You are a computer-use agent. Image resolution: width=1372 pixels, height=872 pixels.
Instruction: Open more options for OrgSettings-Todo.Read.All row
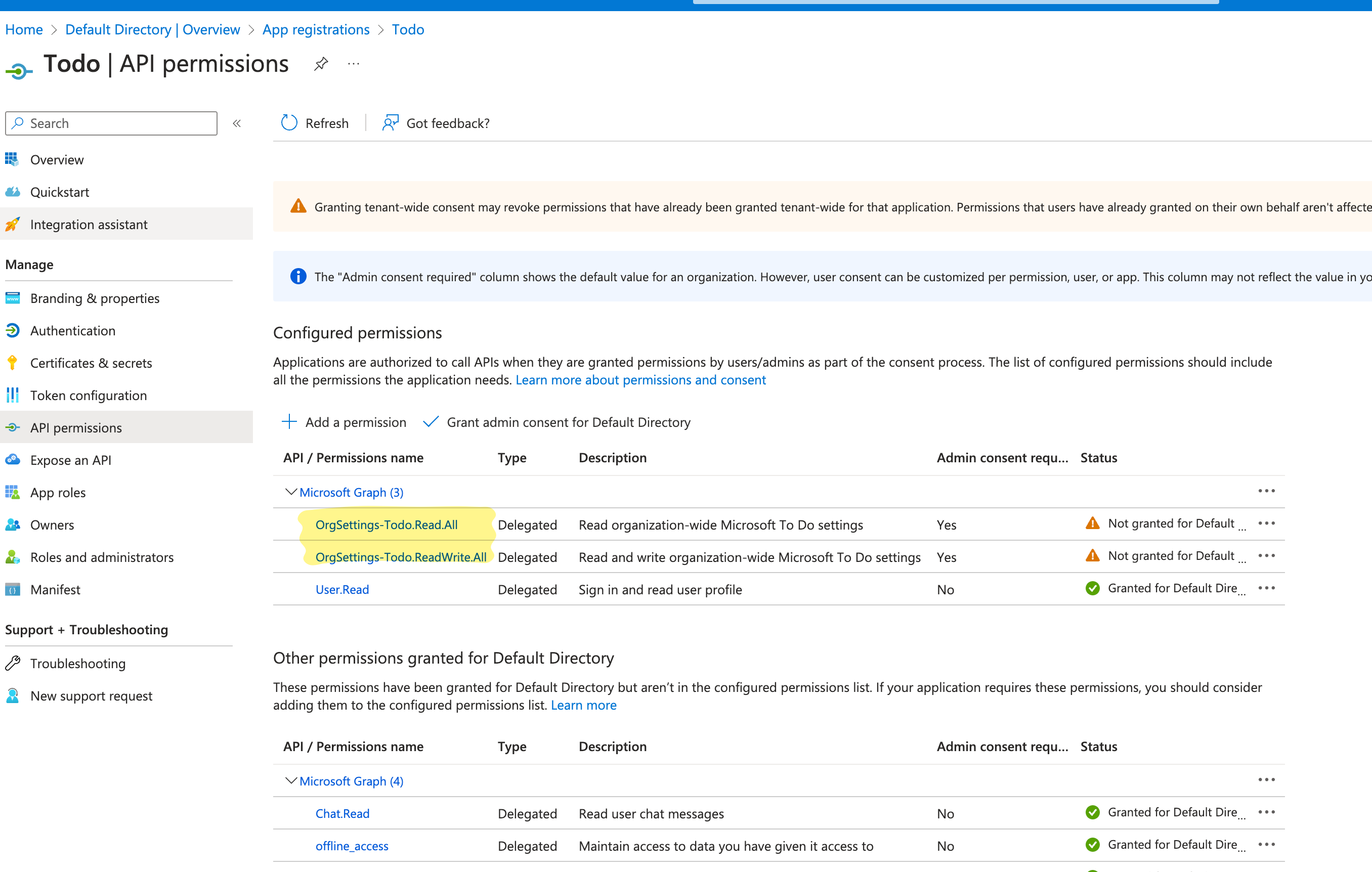click(x=1266, y=523)
